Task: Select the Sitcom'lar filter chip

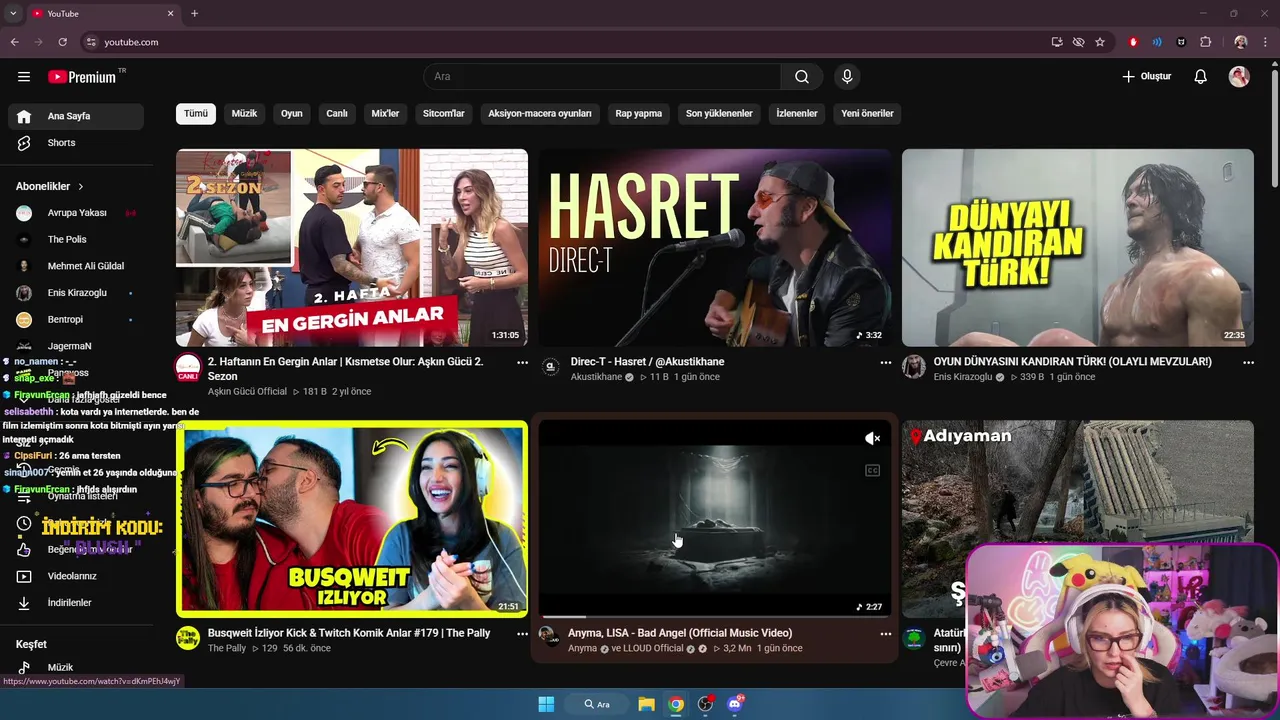Action: point(444,113)
